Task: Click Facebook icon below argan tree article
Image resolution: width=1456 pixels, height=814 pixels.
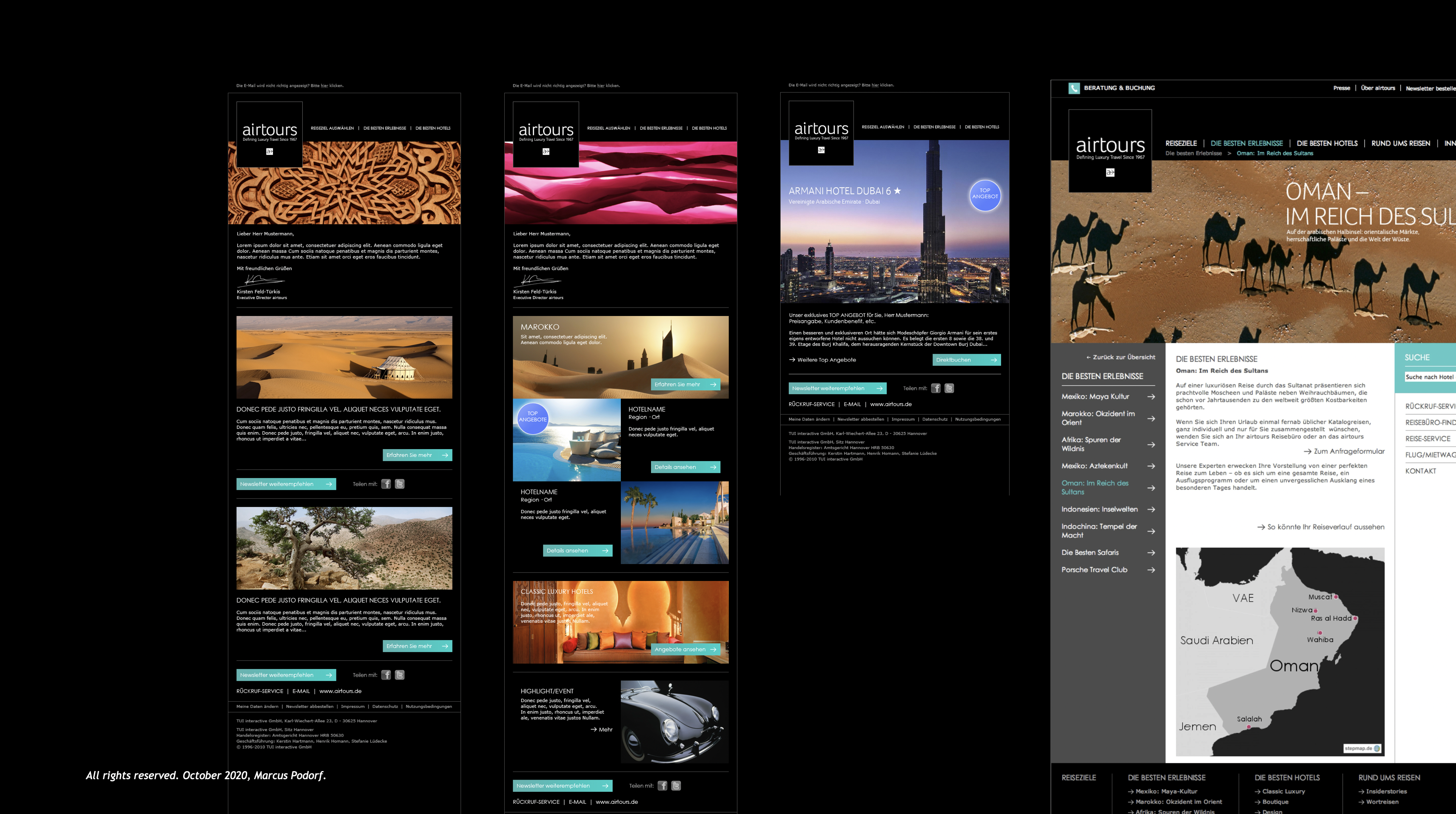Action: point(386,675)
